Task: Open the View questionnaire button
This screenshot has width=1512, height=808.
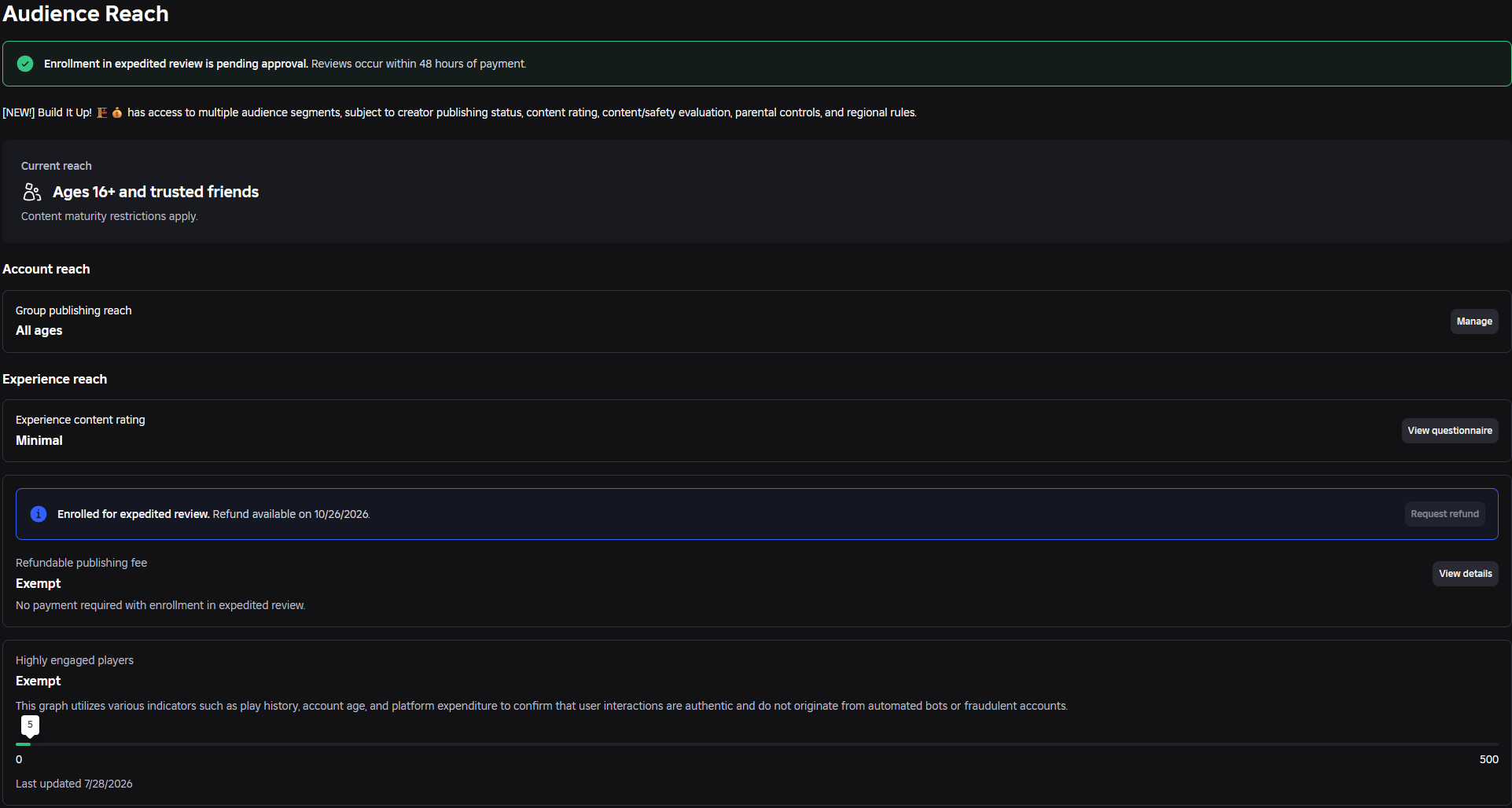Action: tap(1450, 431)
